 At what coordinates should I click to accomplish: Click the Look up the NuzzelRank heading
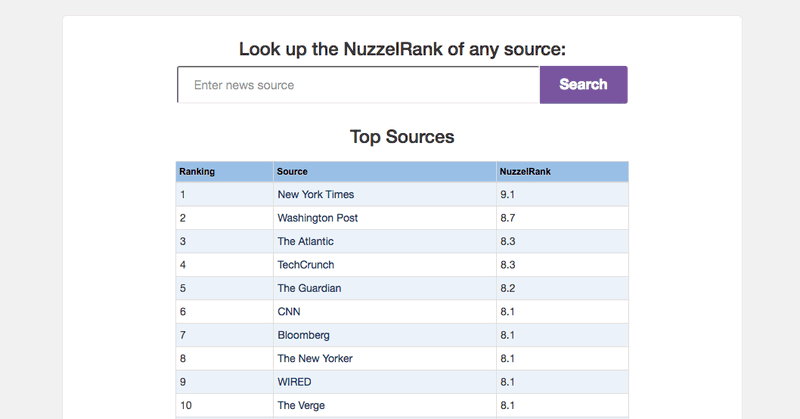pyautogui.click(x=402, y=49)
